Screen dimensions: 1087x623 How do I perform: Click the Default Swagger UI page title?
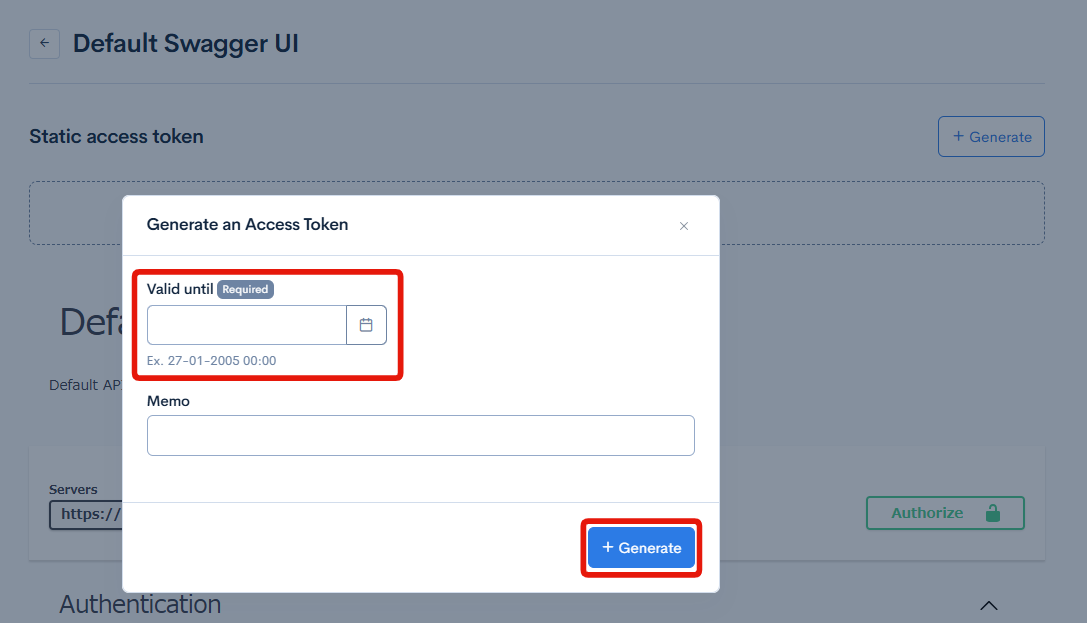[186, 44]
